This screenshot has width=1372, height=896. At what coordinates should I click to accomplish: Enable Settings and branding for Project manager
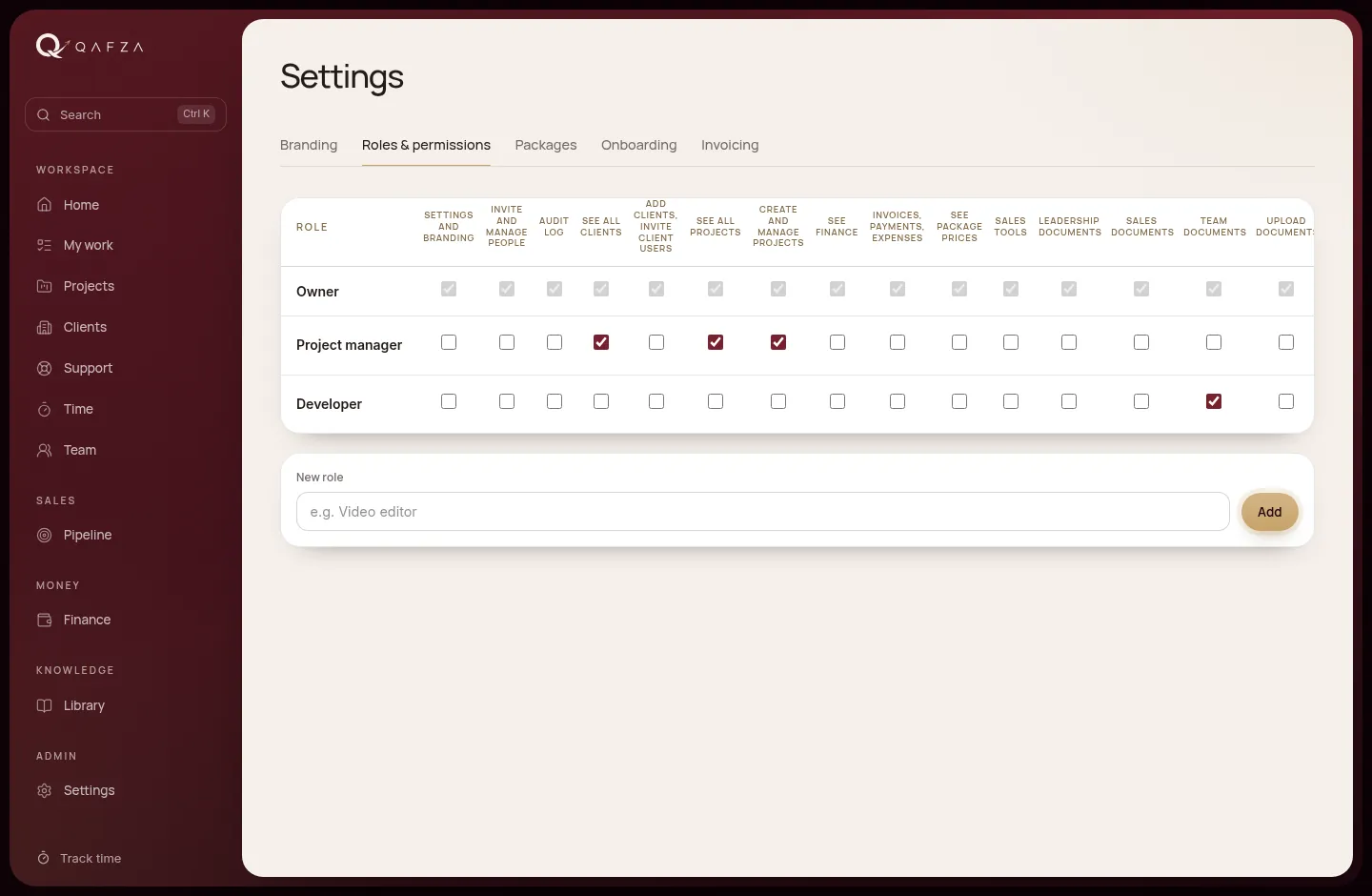pyautogui.click(x=449, y=342)
